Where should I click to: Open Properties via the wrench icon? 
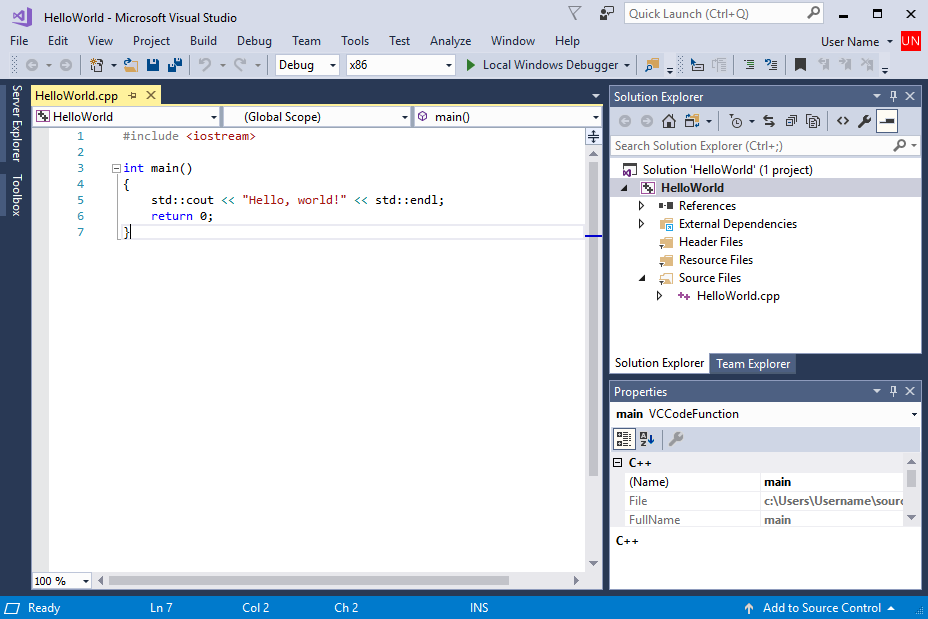pyautogui.click(x=863, y=120)
